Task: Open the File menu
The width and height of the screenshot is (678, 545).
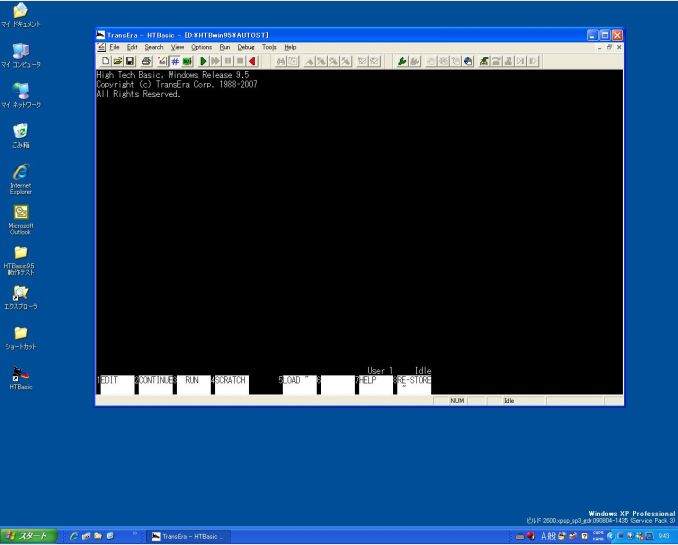Action: tap(114, 47)
